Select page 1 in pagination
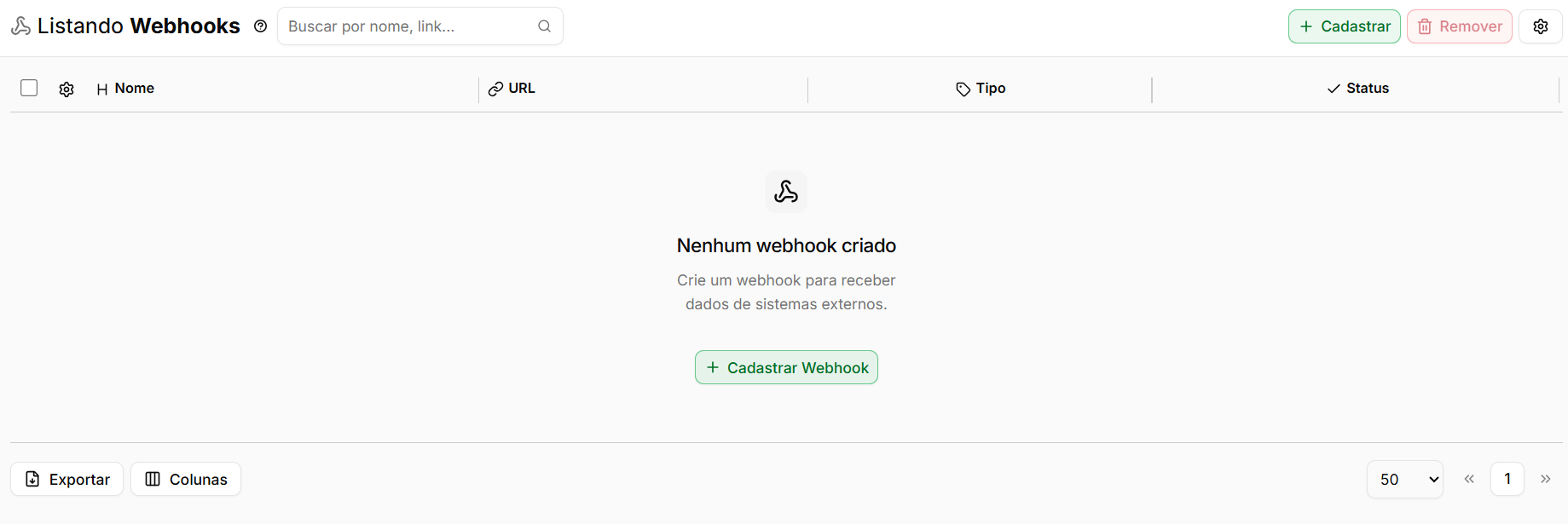This screenshot has width=1568, height=524. pos(1507,479)
